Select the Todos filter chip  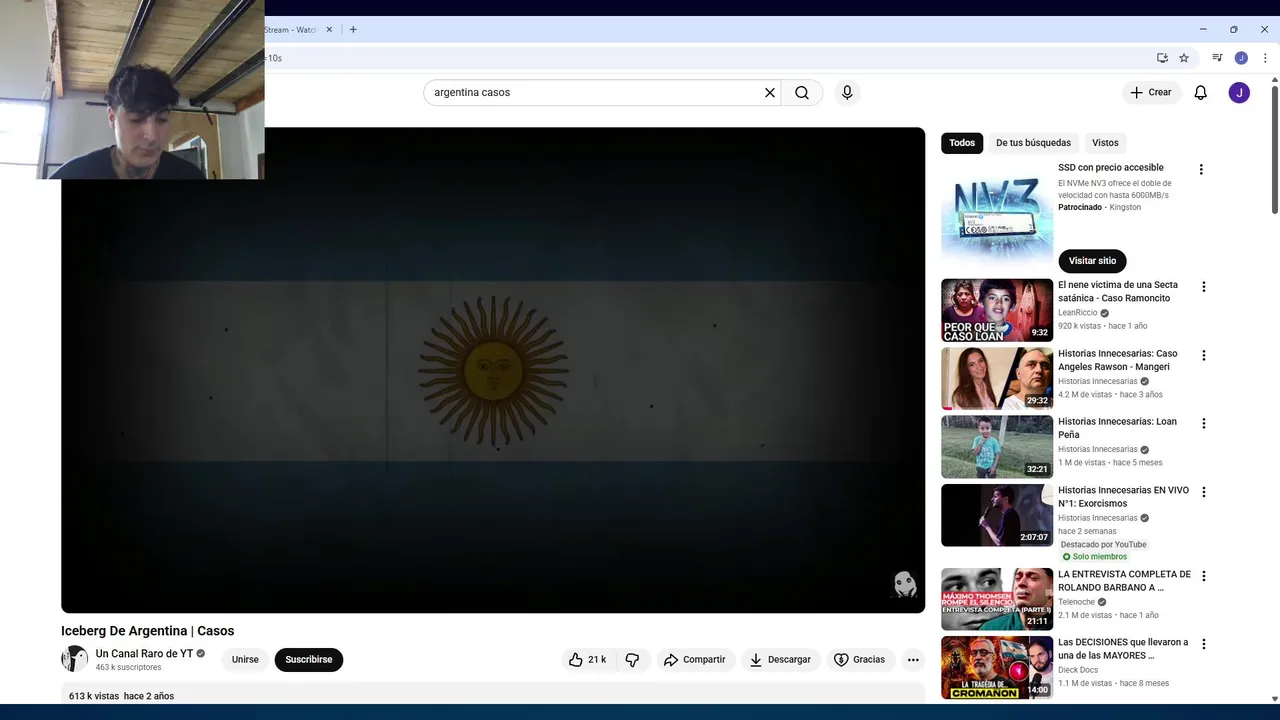[x=962, y=143]
